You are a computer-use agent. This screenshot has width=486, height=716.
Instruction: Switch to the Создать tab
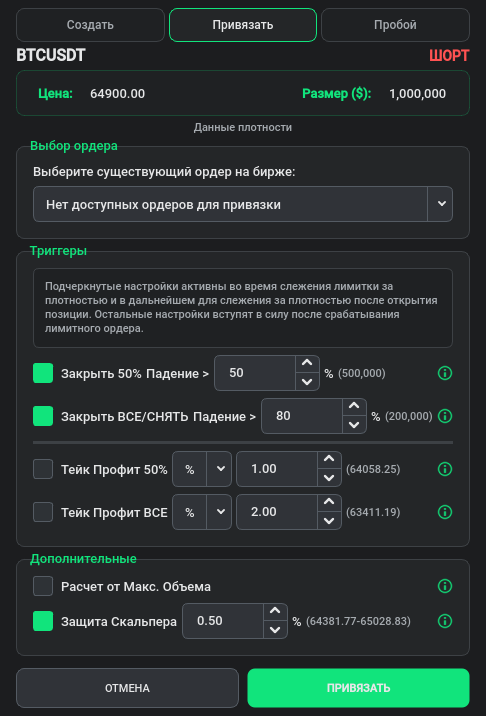(x=90, y=25)
